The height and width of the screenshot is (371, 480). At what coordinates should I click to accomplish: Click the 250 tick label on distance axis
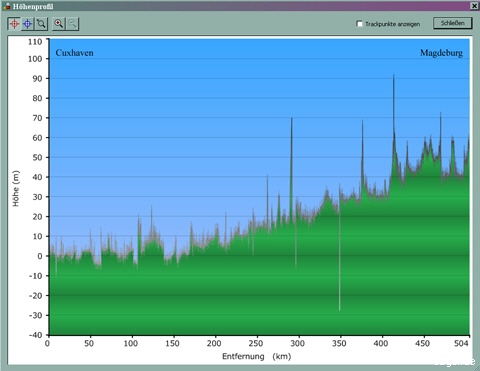click(x=256, y=343)
